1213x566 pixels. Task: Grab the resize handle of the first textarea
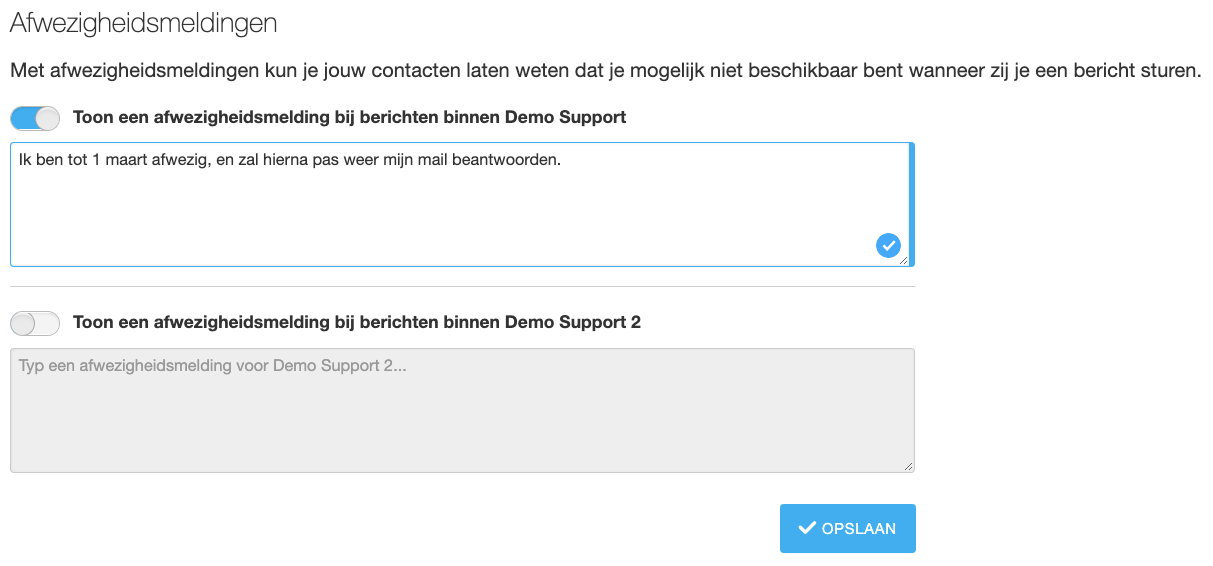coord(904,260)
